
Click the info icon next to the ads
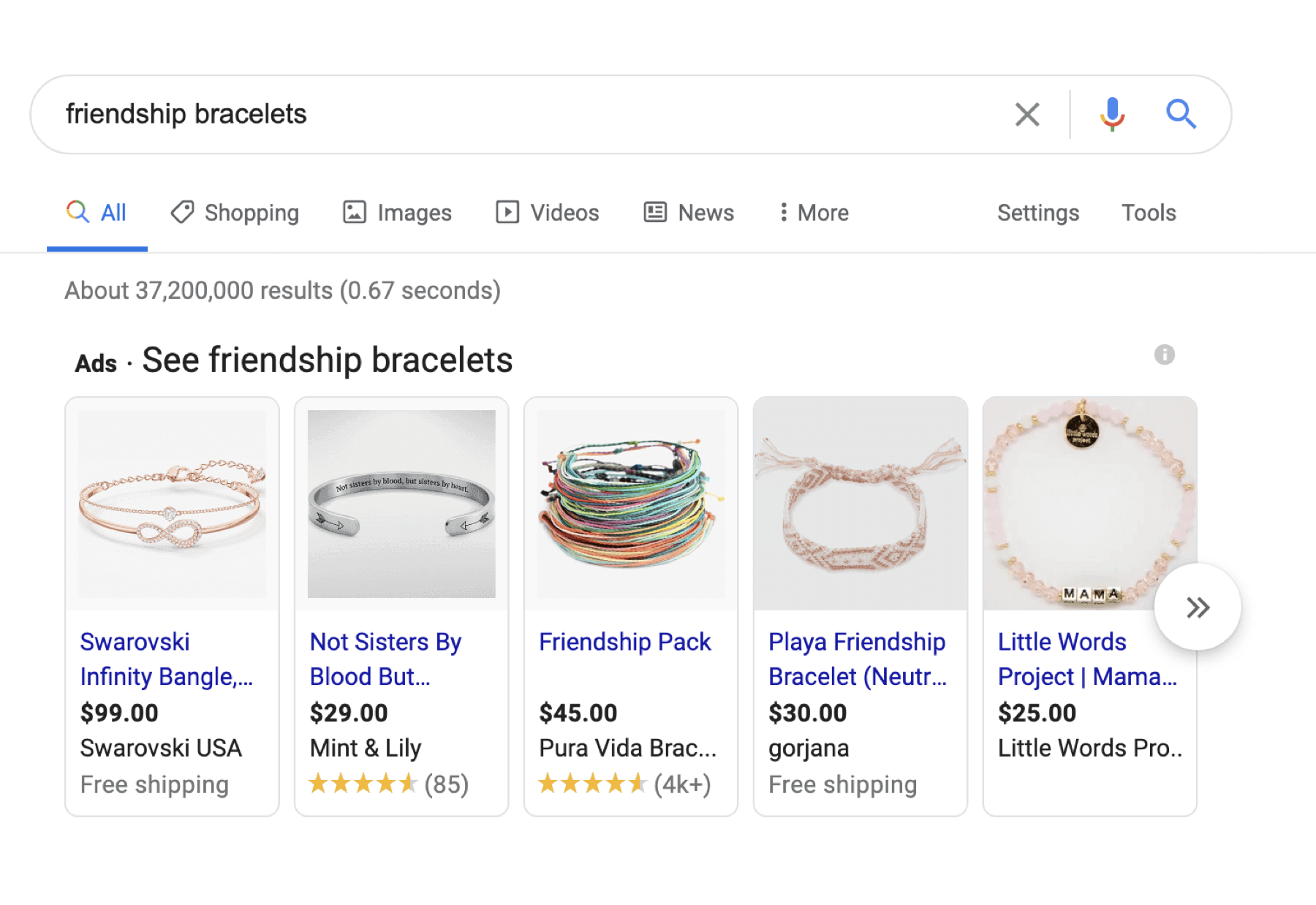pos(1164,355)
